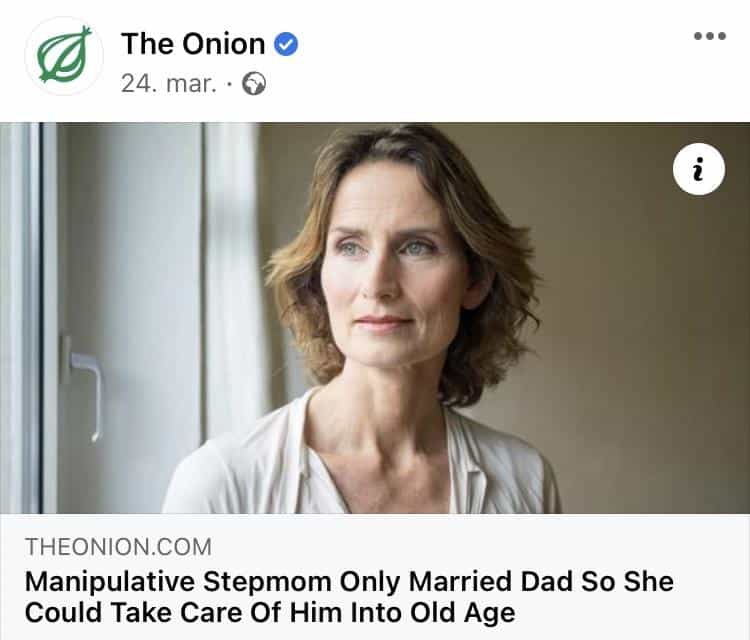The image size is (750, 640).
Task: Click the "24. mar." post date
Action: coord(168,84)
